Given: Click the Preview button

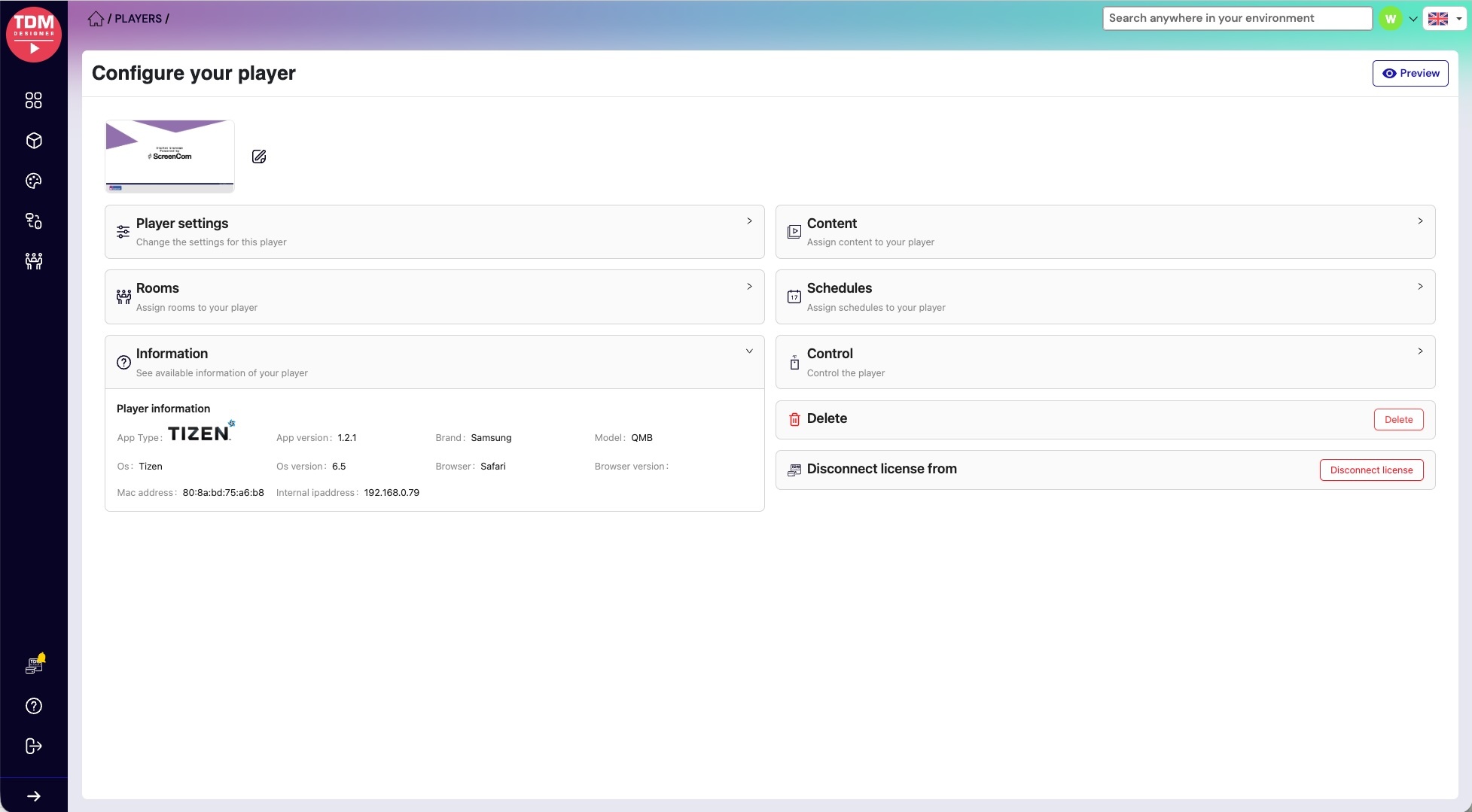Looking at the screenshot, I should pos(1410,73).
